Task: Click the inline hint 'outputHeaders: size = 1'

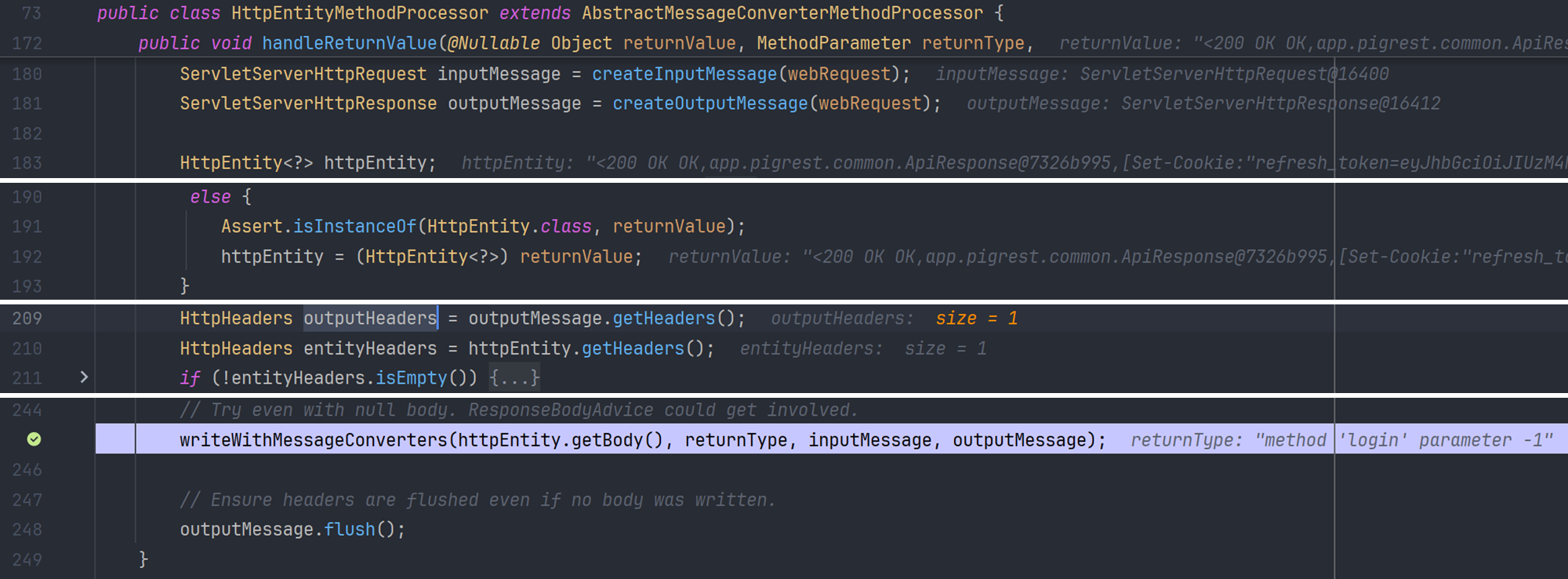Action: coord(893,319)
